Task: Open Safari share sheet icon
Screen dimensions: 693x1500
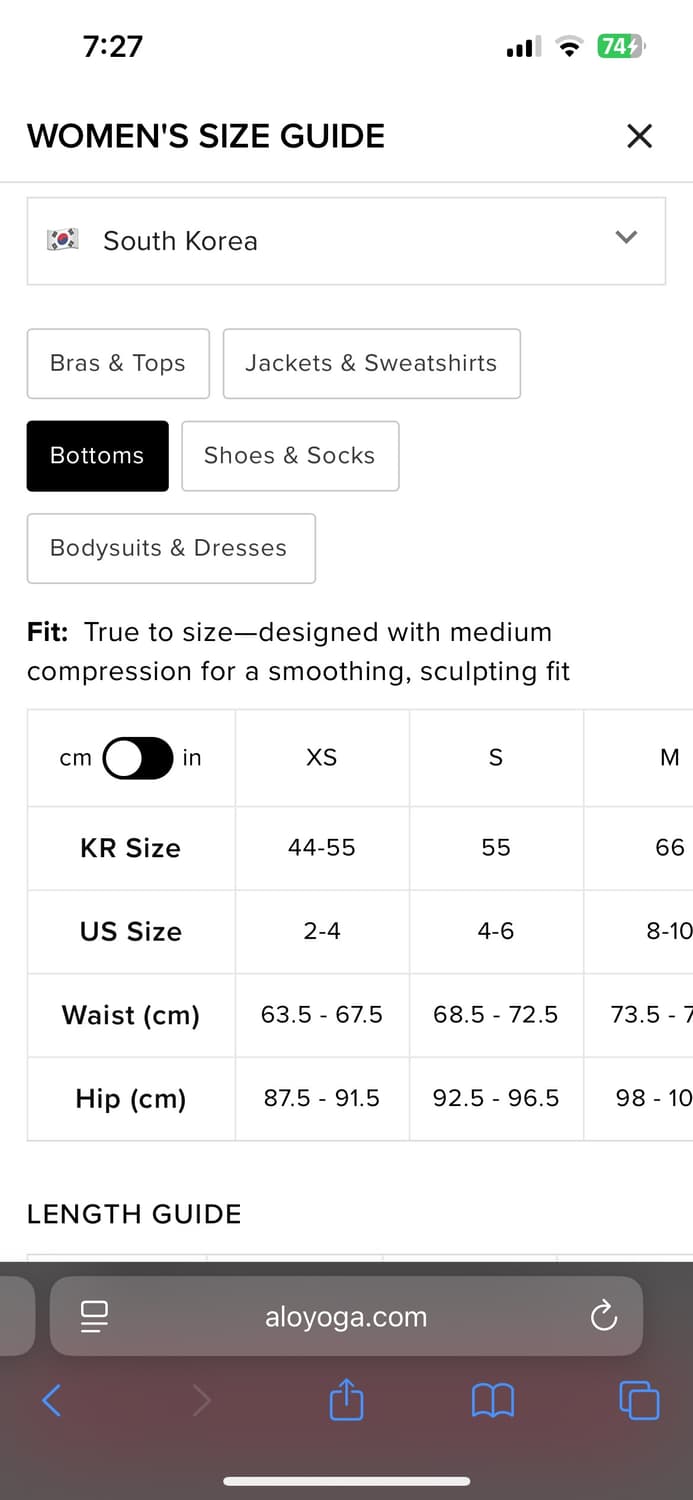Action: pos(346,1399)
